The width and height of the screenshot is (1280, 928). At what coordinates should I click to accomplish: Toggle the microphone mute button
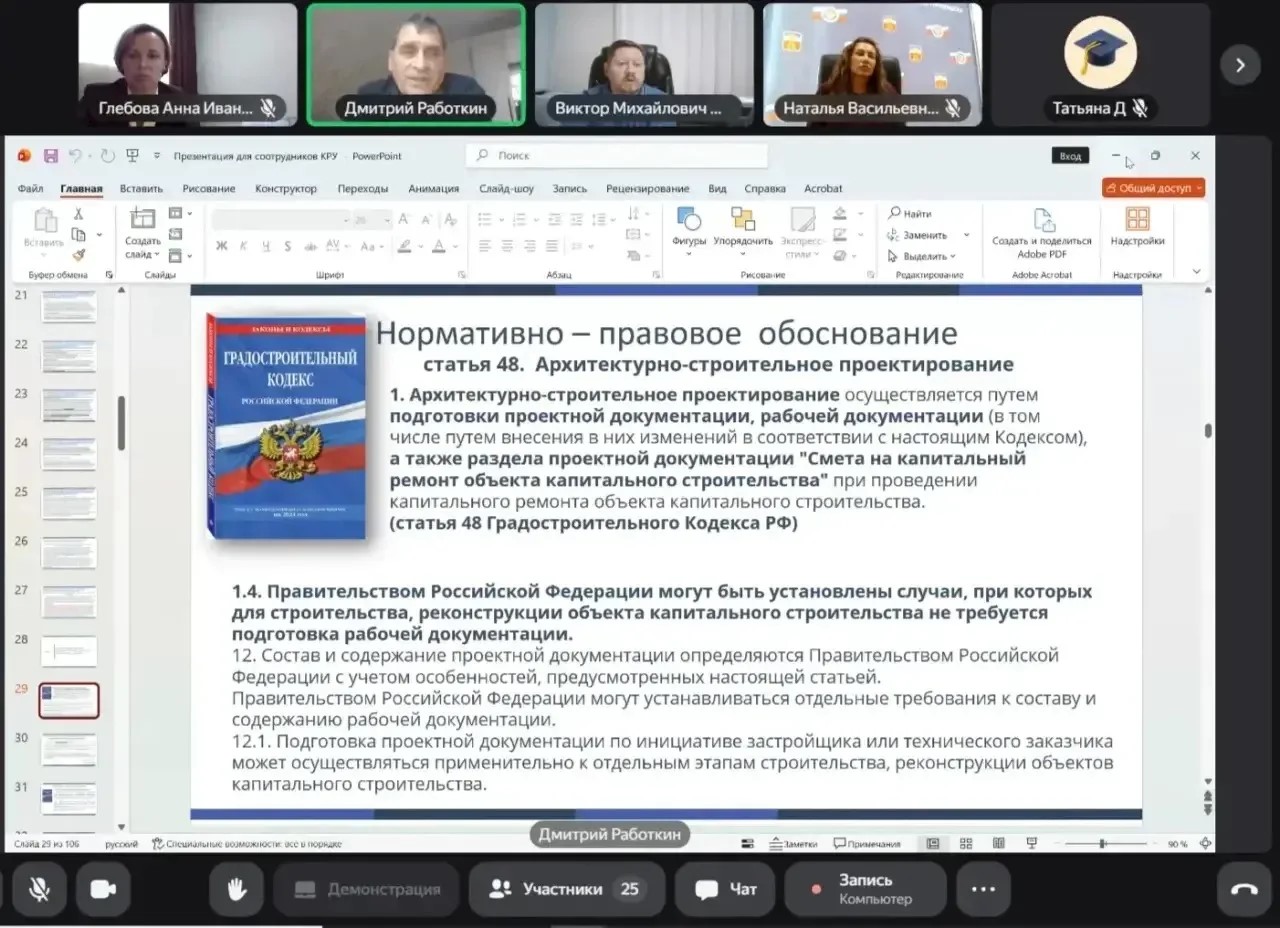click(40, 889)
